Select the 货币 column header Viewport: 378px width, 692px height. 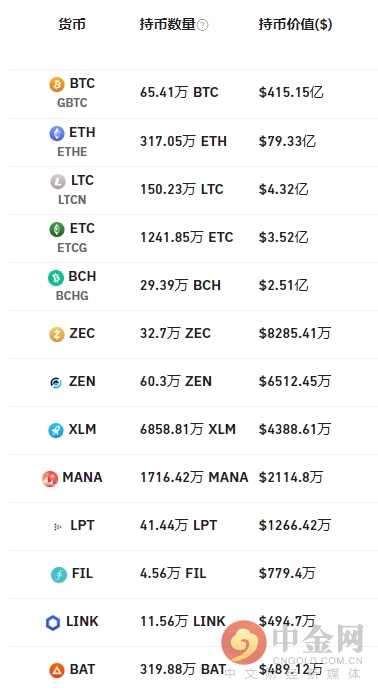coord(71,24)
